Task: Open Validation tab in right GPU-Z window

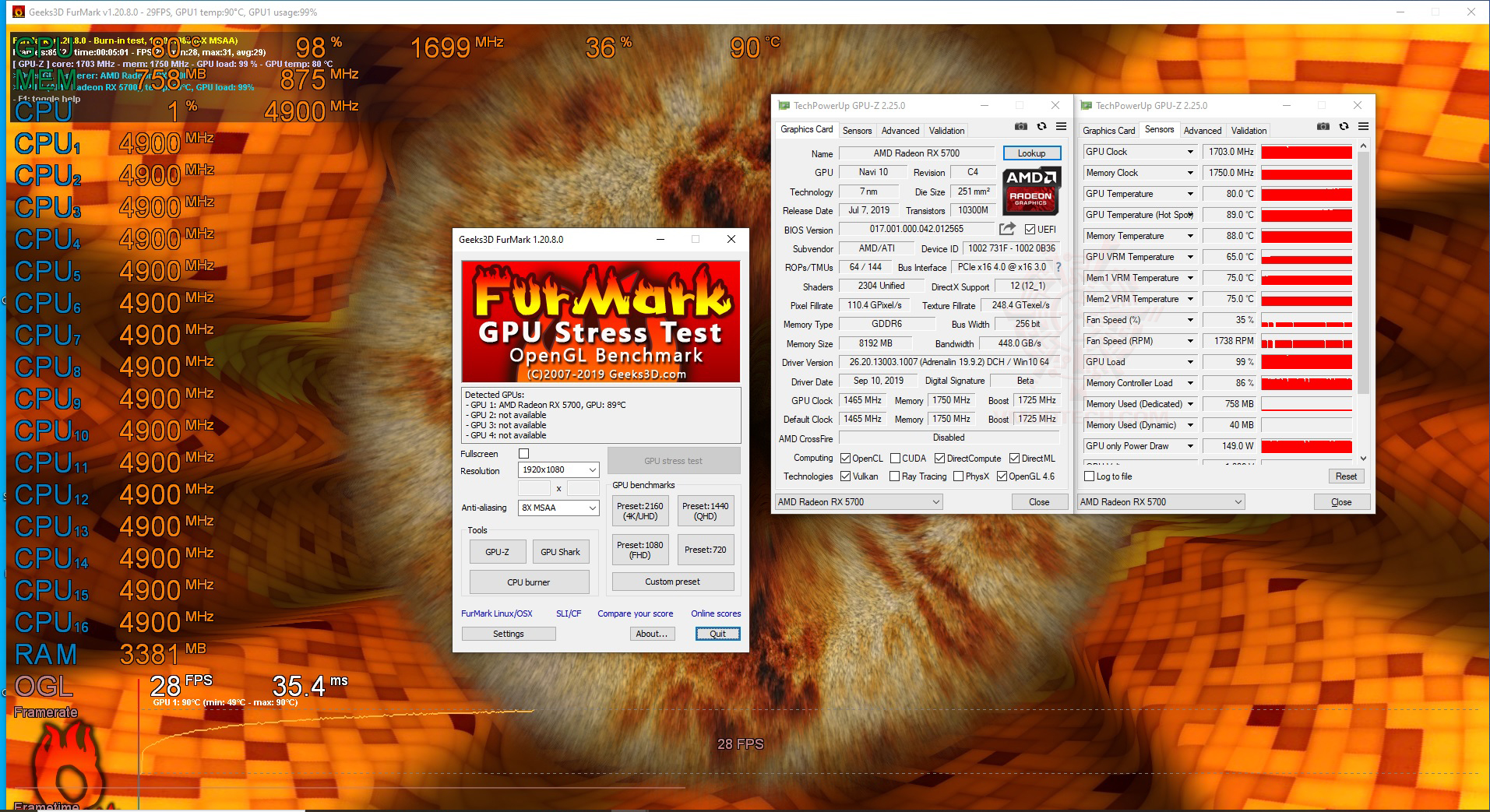Action: pyautogui.click(x=1249, y=131)
